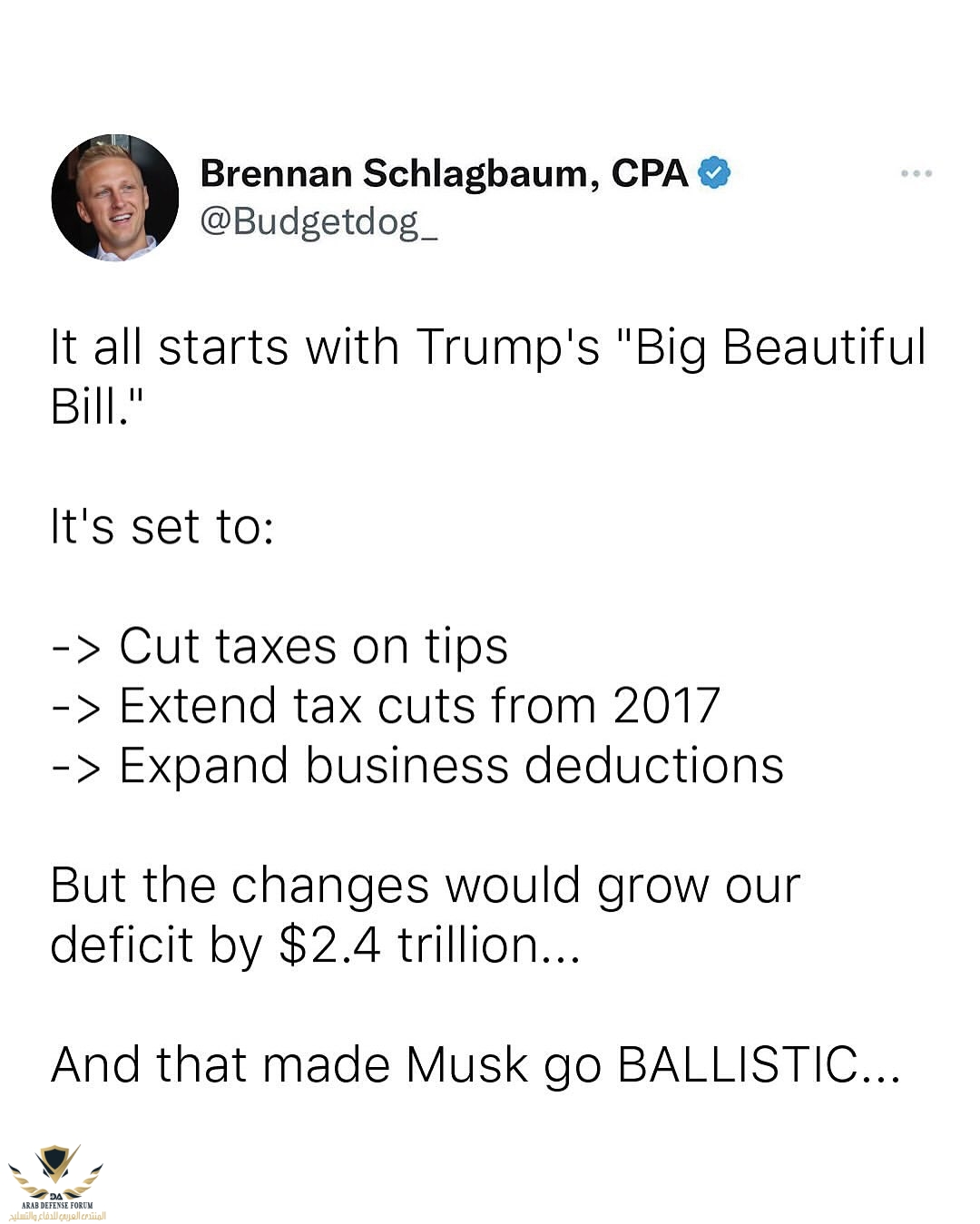Click the Arab Defense Forum winged logo
This screenshot has height=1224, width=980.
[x=56, y=1170]
